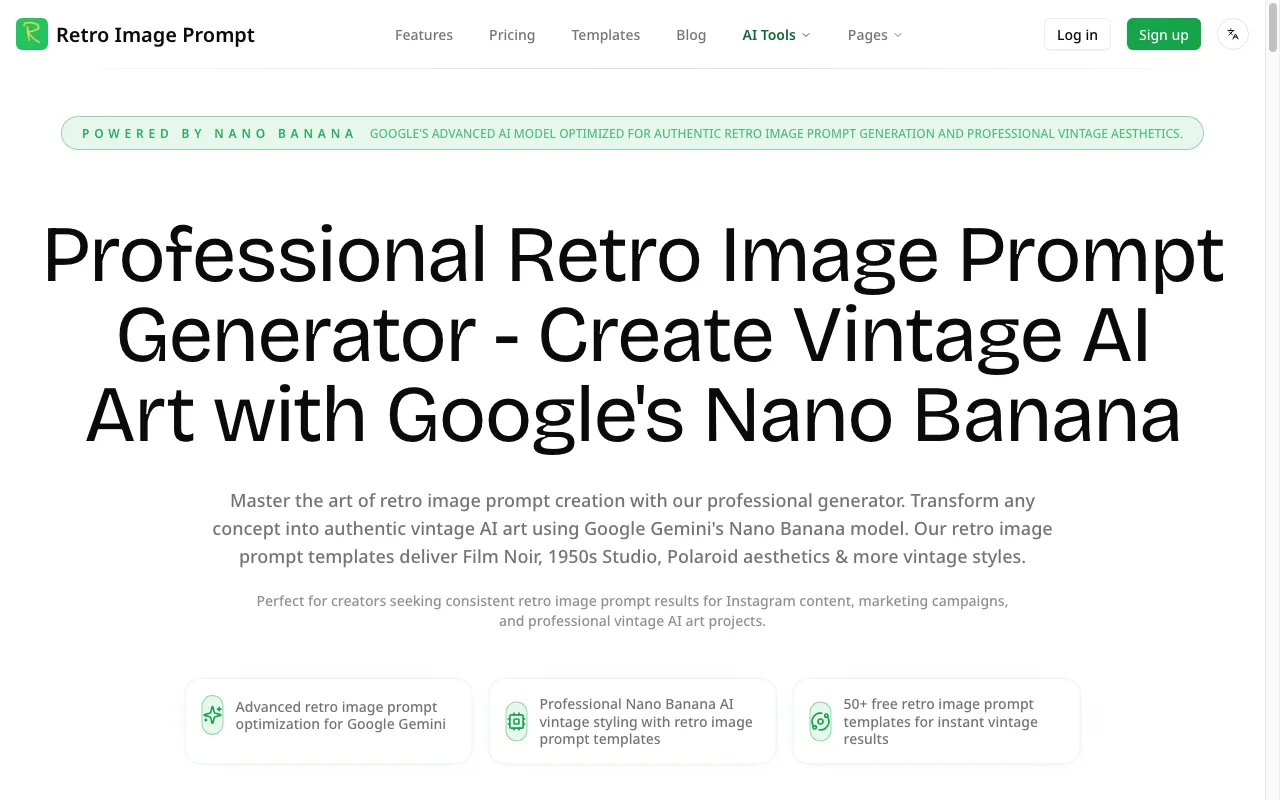This screenshot has width=1280, height=800.
Task: Click the Log in button
Action: 1077,34
